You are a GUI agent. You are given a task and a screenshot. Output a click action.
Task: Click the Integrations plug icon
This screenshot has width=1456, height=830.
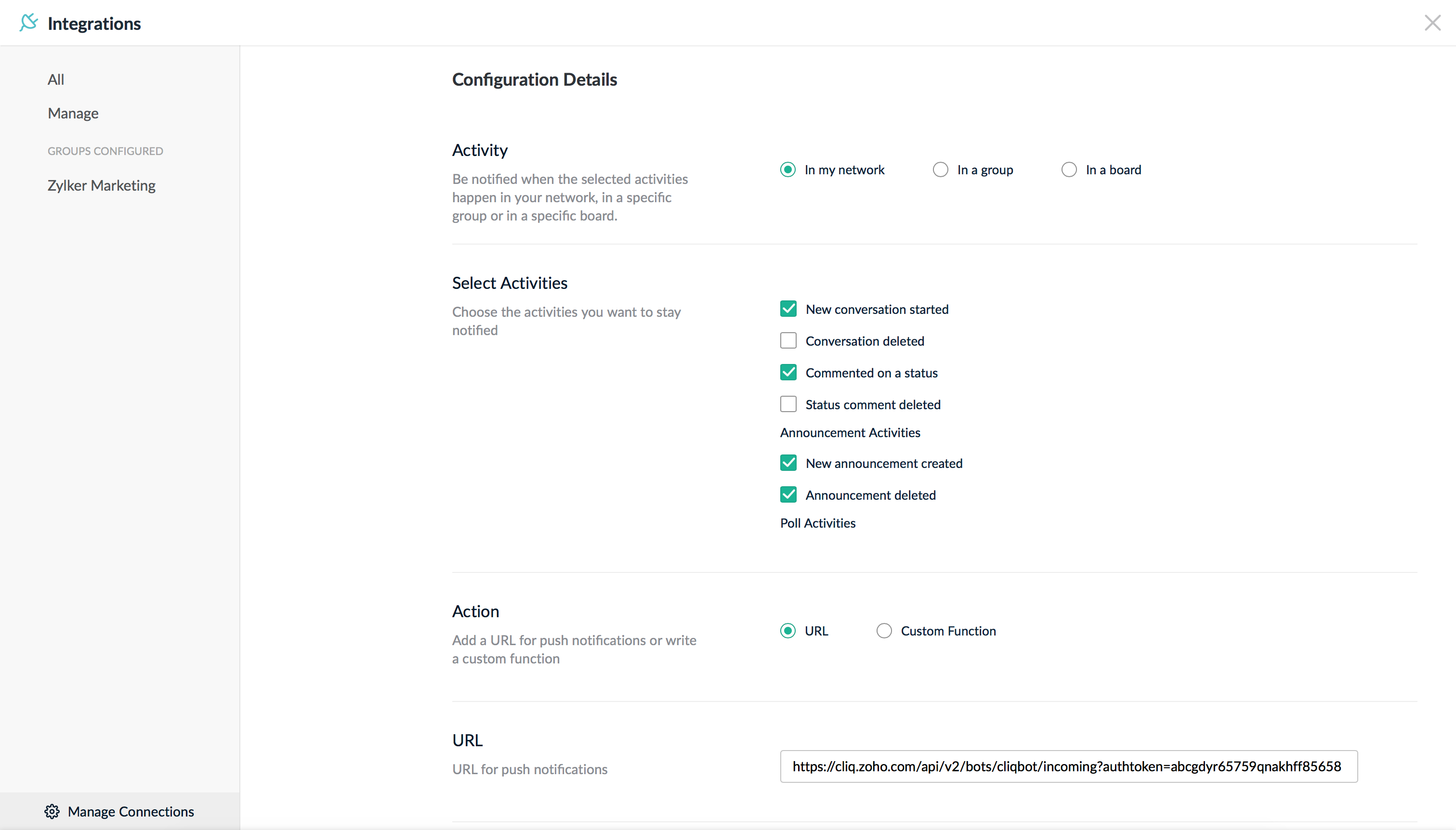pyautogui.click(x=28, y=23)
